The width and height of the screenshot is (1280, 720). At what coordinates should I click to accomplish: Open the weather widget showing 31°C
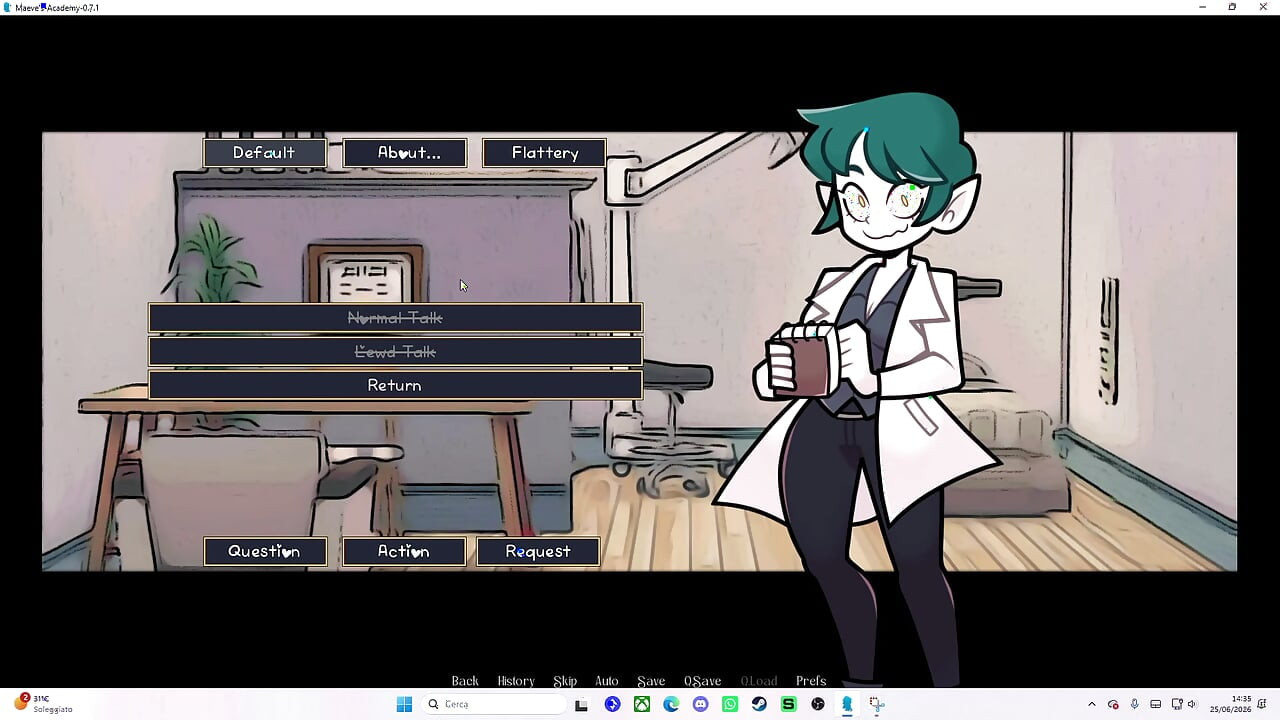pos(43,704)
